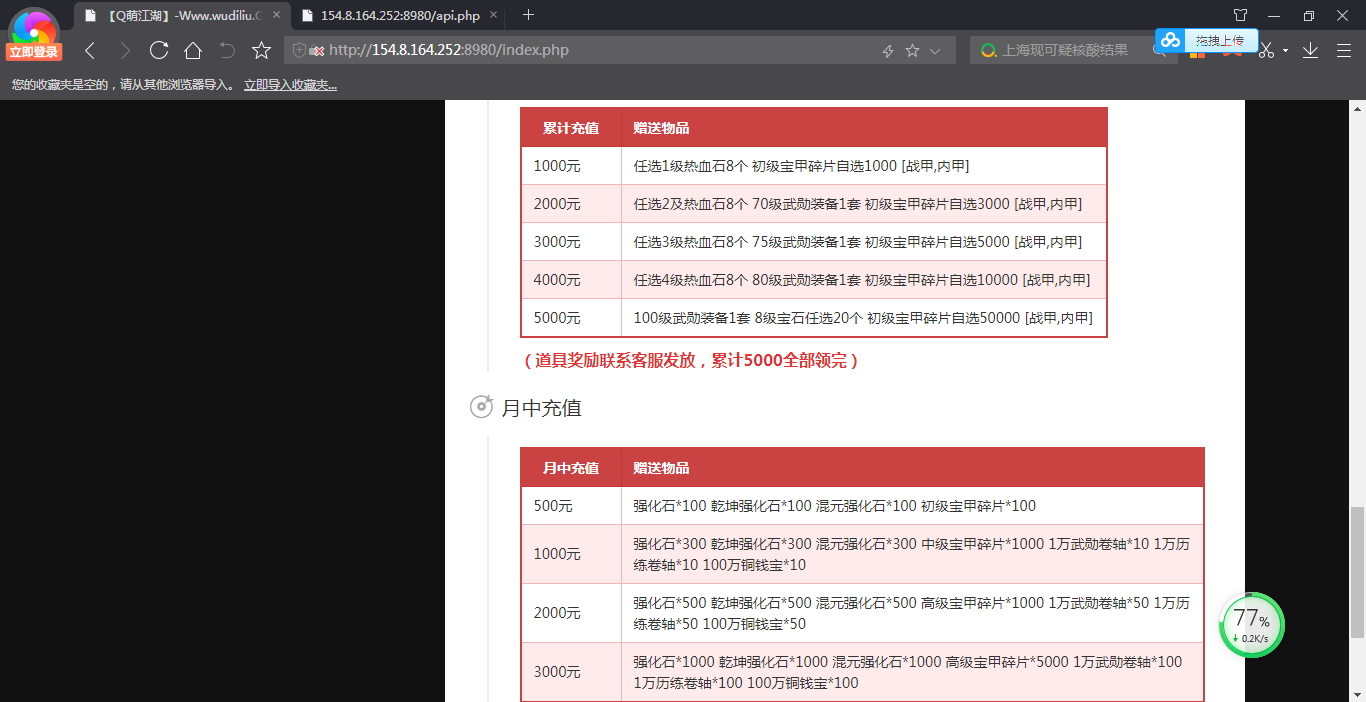Screen dimensions: 1366x702
Task: Click the site security shield icon
Action: [x=299, y=50]
